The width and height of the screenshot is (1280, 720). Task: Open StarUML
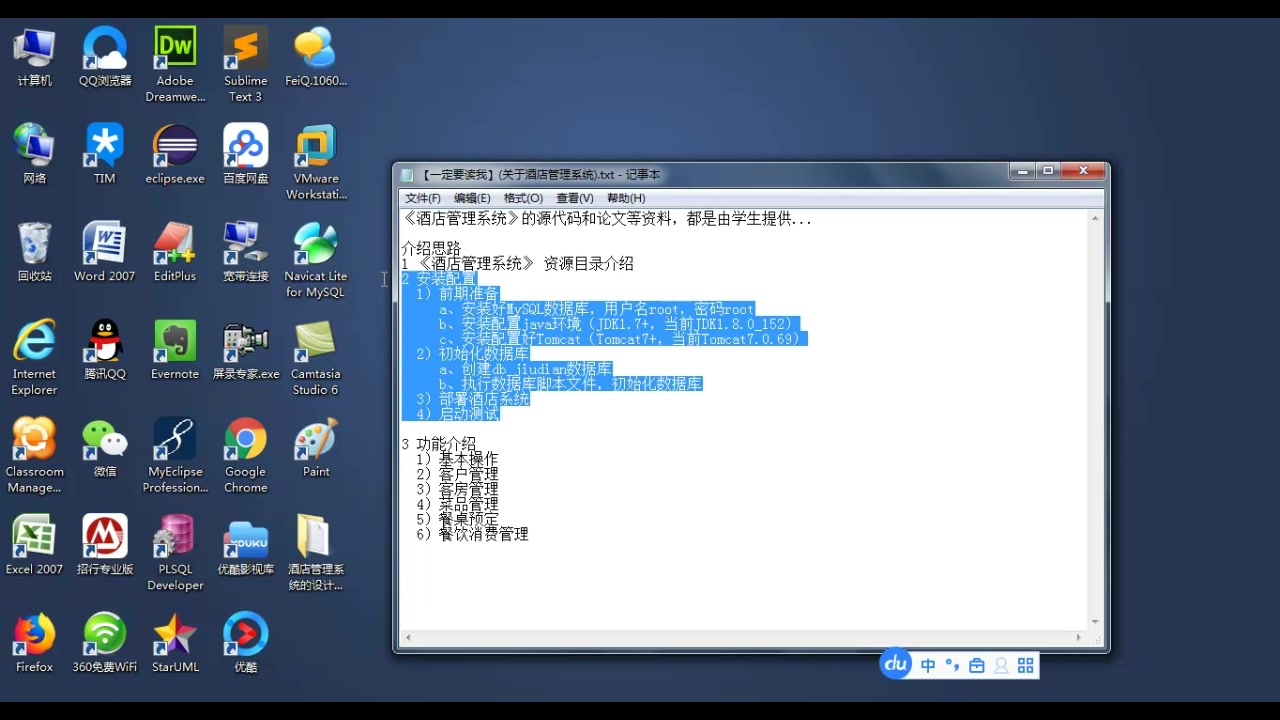pos(174,635)
